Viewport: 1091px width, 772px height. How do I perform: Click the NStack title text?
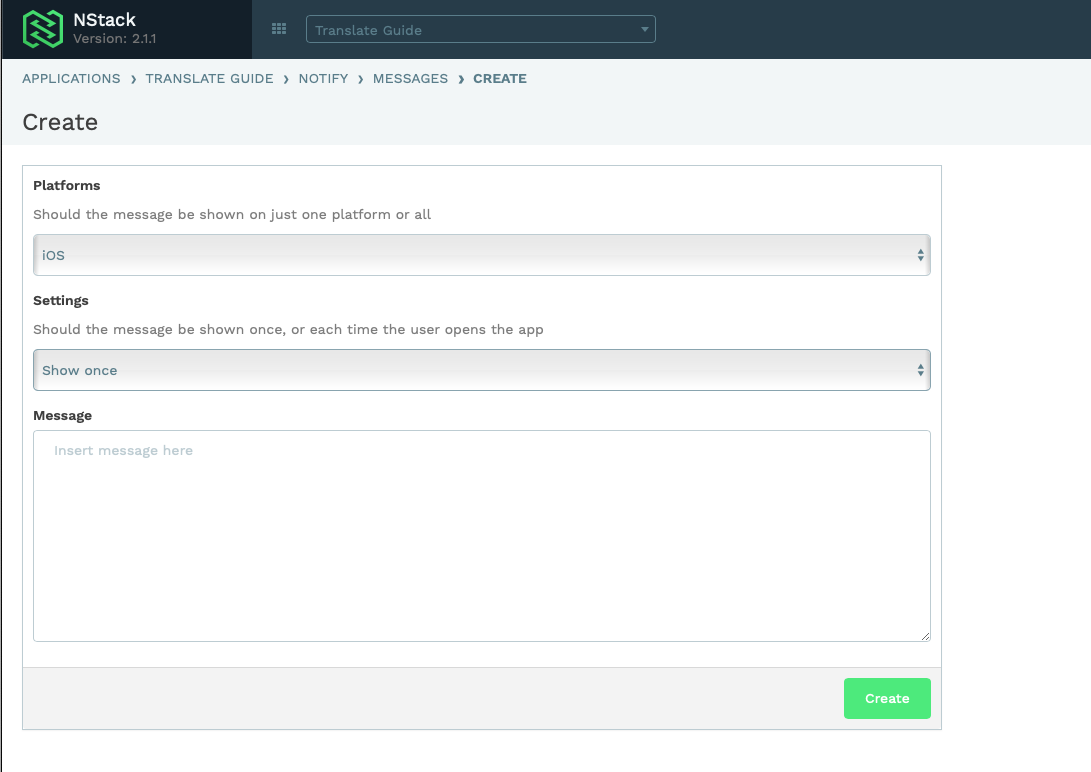(104, 19)
